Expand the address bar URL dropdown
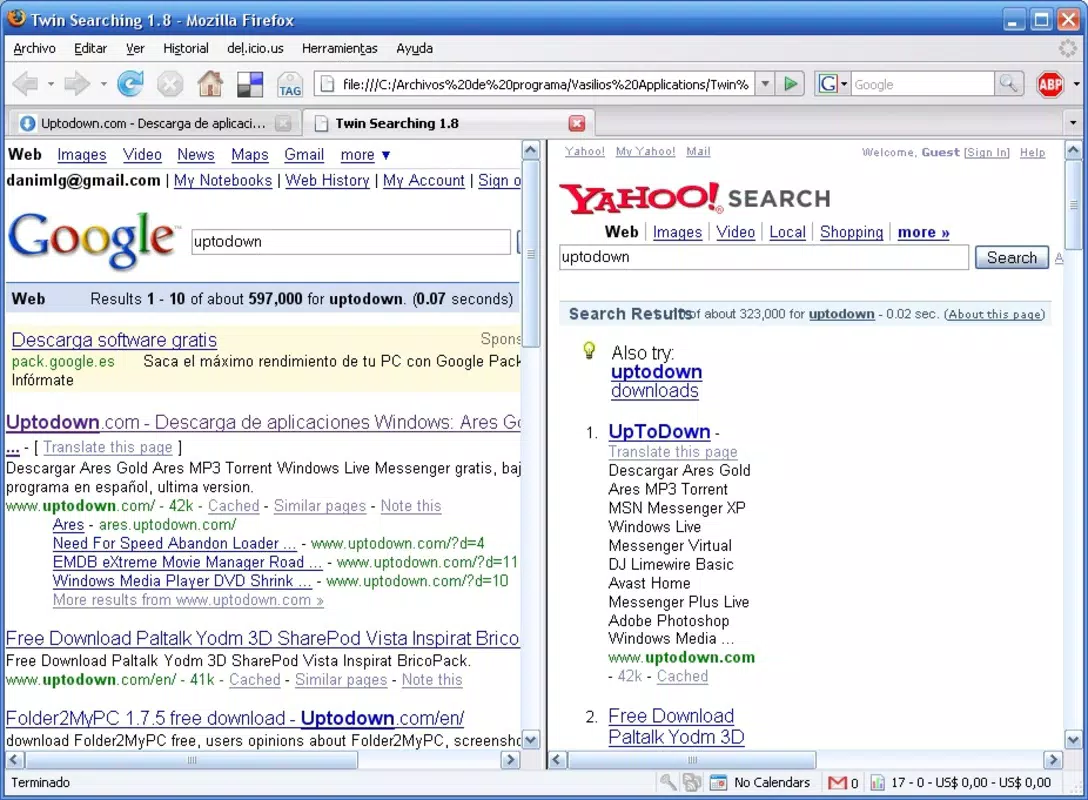 point(765,84)
